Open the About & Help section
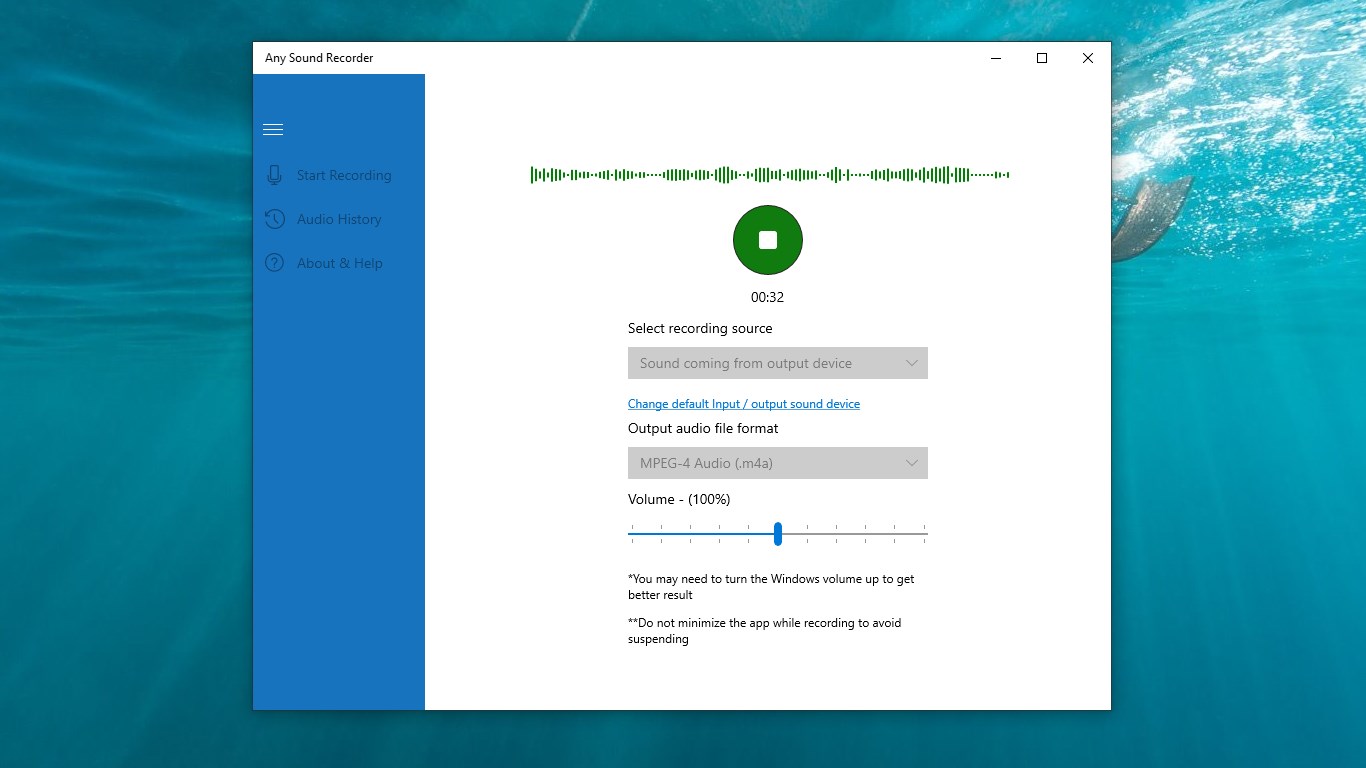Image resolution: width=1366 pixels, height=768 pixels. click(339, 263)
